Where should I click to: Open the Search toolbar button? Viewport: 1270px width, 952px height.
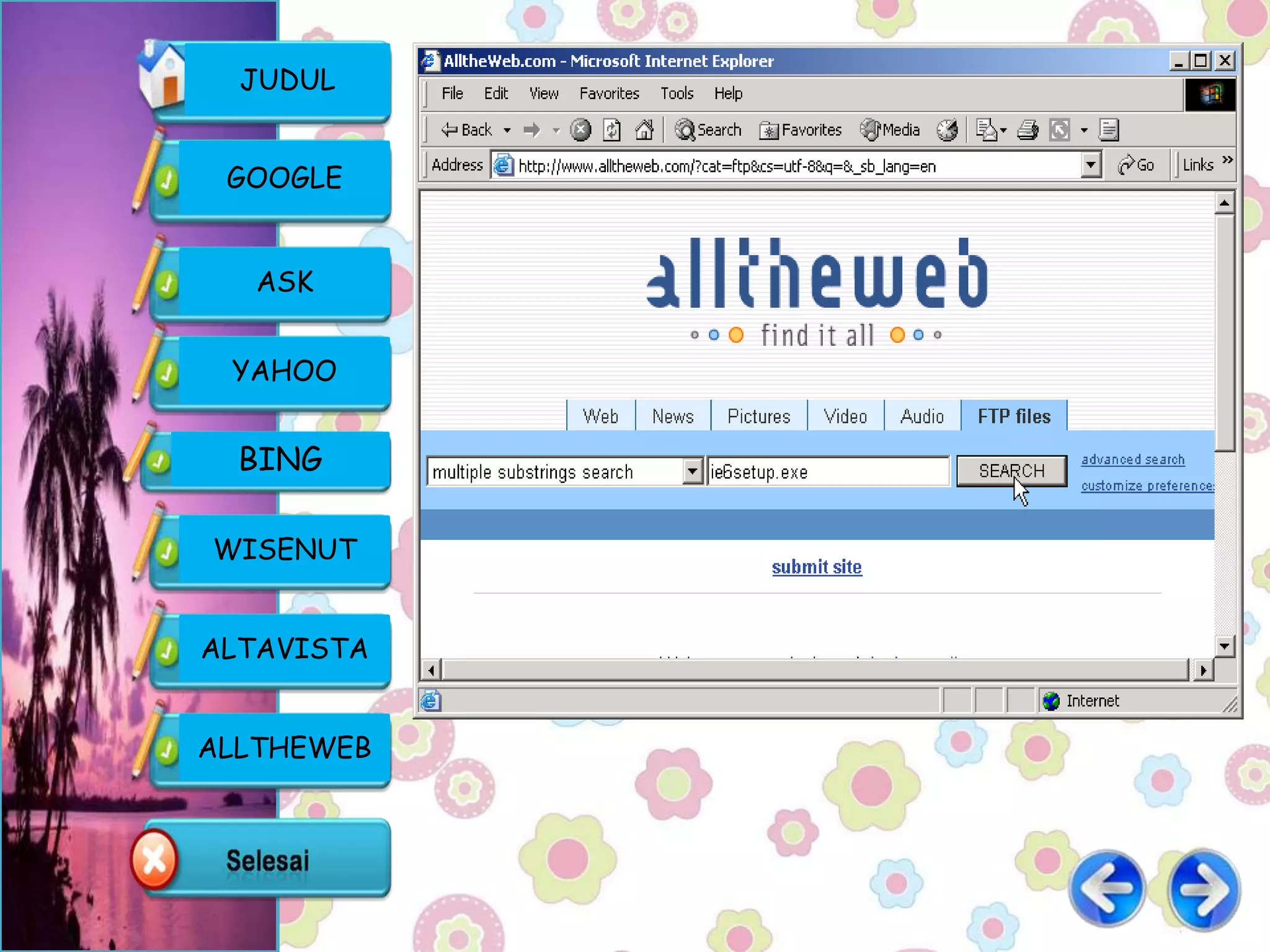708,130
